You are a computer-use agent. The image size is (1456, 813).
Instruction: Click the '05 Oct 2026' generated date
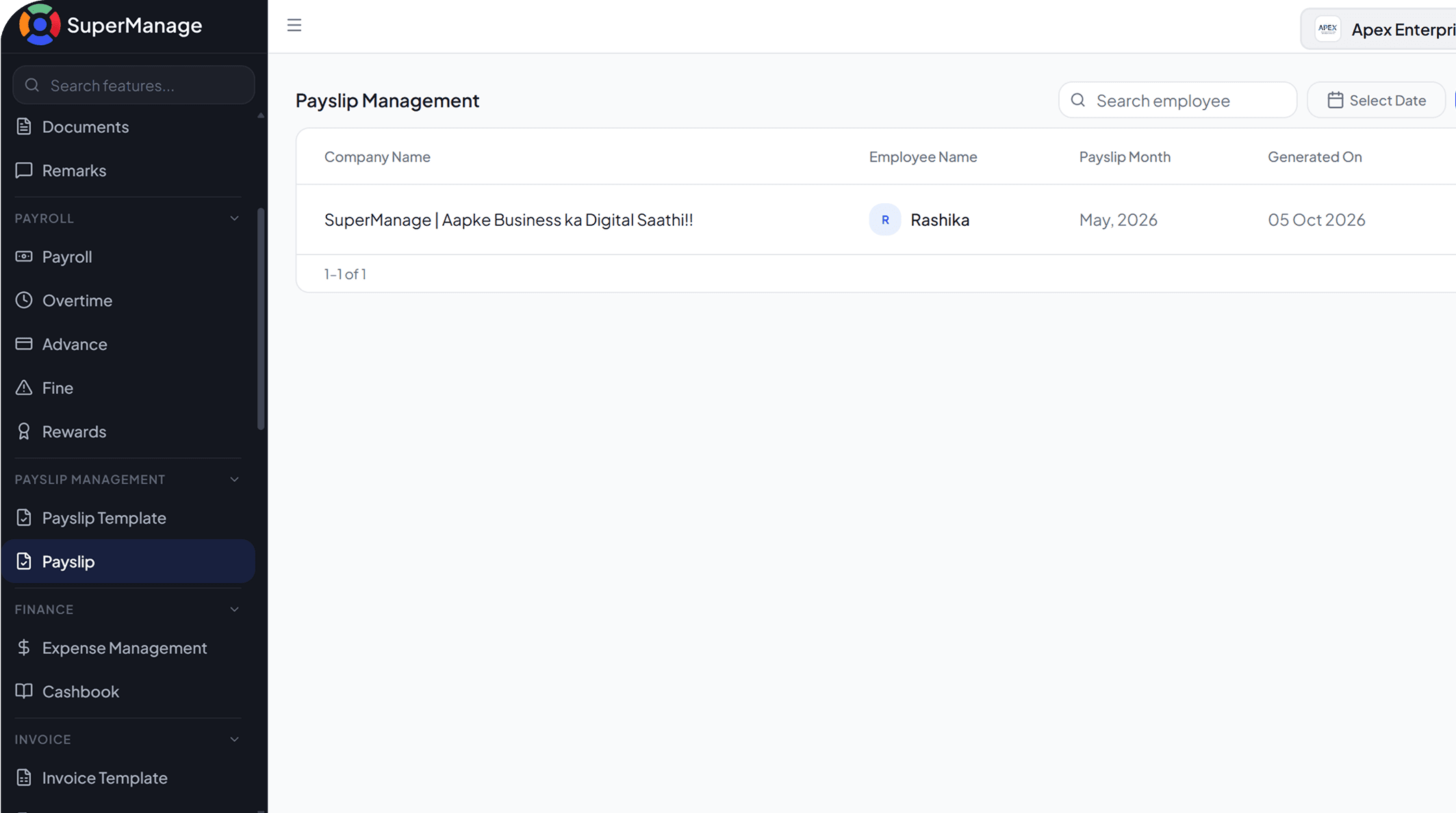coord(1316,220)
